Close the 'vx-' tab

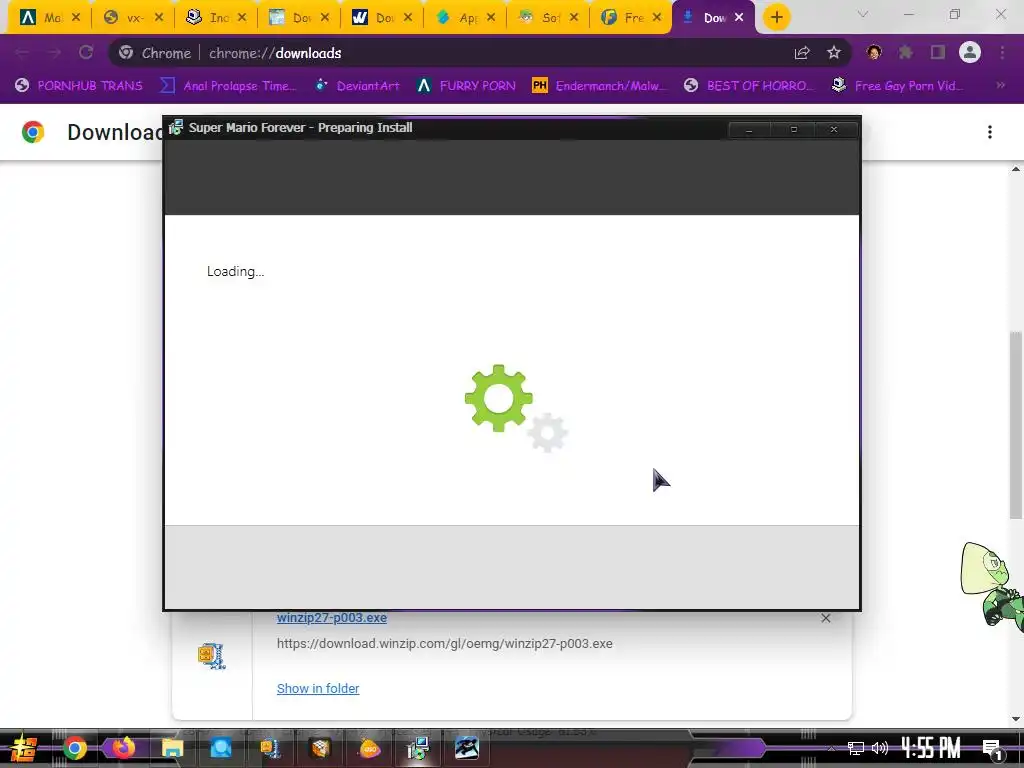[x=159, y=18]
